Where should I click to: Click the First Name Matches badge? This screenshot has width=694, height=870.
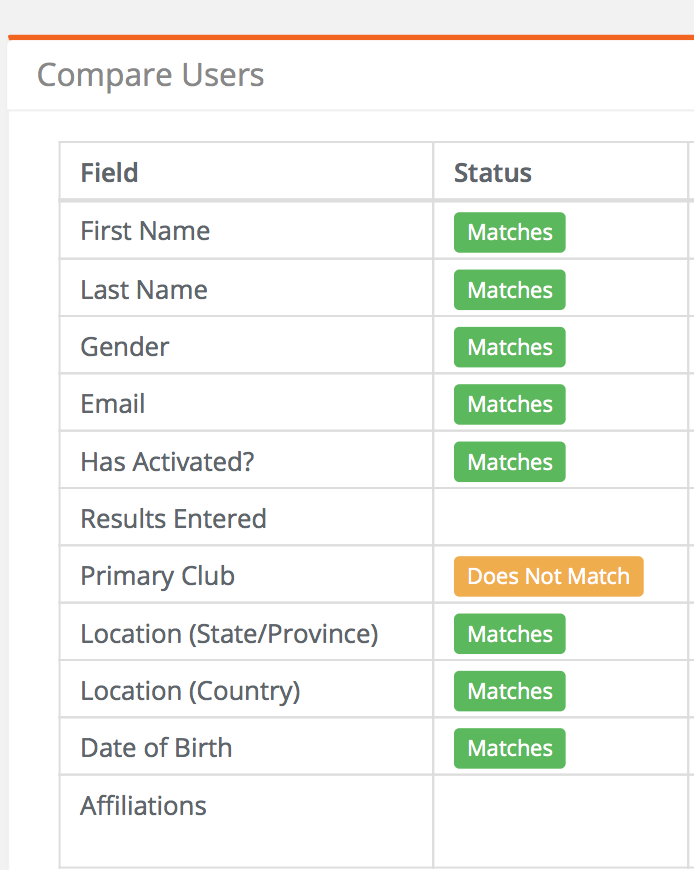point(509,232)
